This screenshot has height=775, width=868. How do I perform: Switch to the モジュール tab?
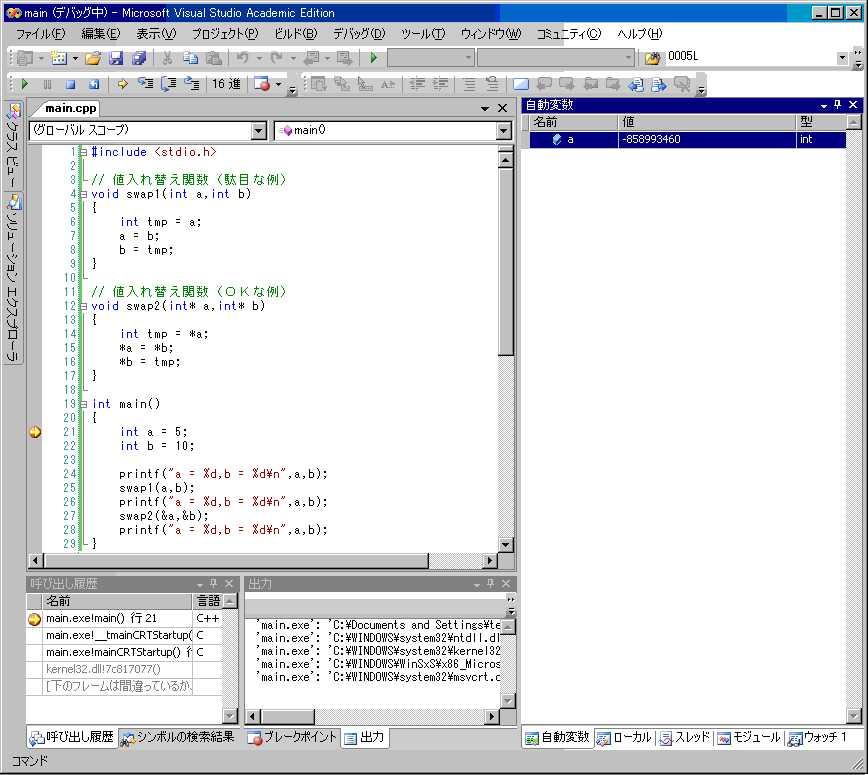(749, 738)
